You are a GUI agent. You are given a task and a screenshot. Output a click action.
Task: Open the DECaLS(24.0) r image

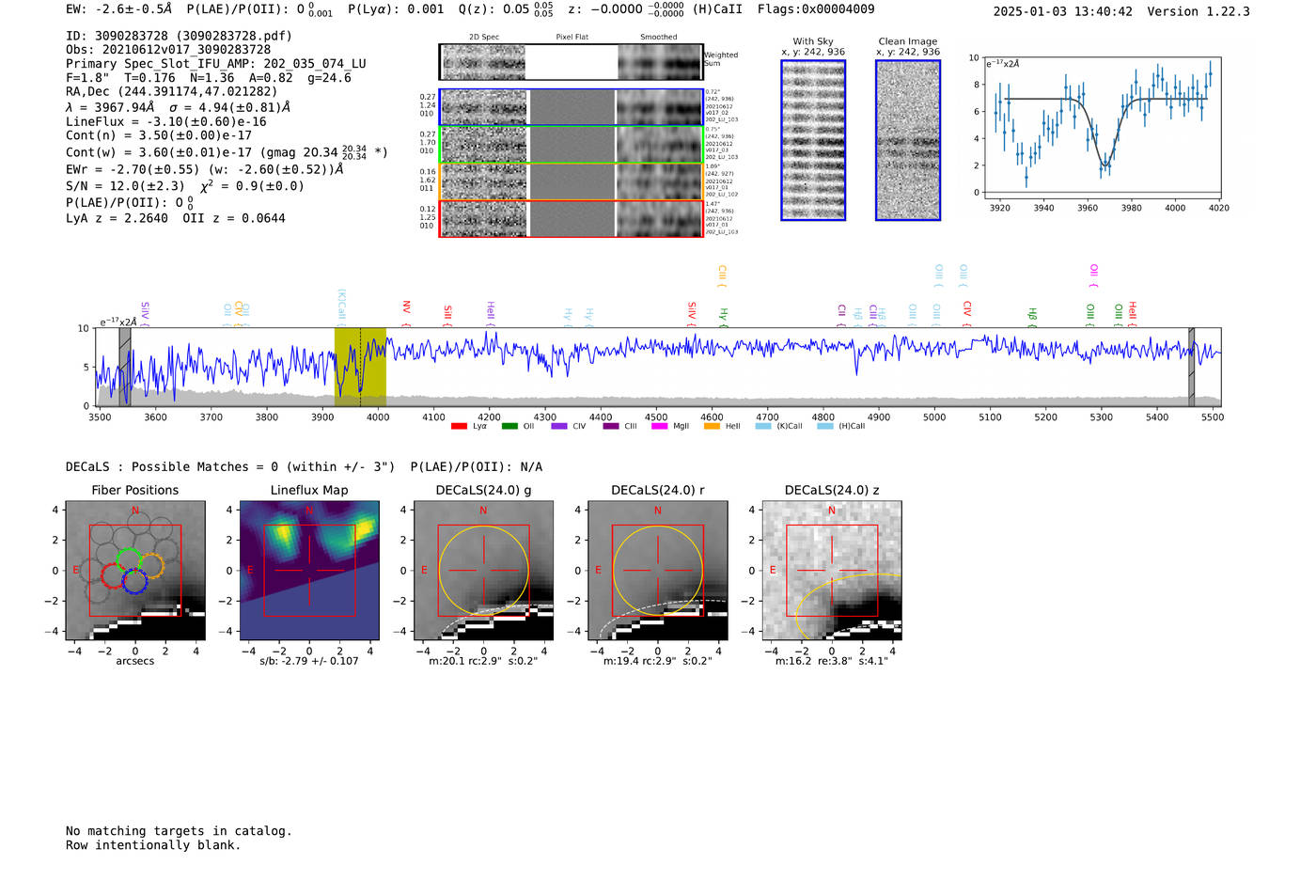click(x=658, y=571)
